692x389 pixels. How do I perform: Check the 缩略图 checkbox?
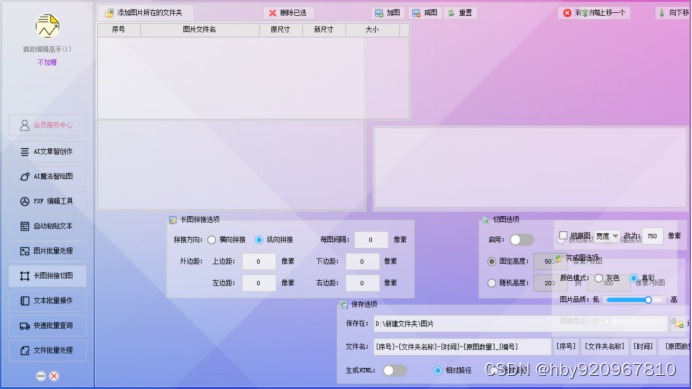563,235
